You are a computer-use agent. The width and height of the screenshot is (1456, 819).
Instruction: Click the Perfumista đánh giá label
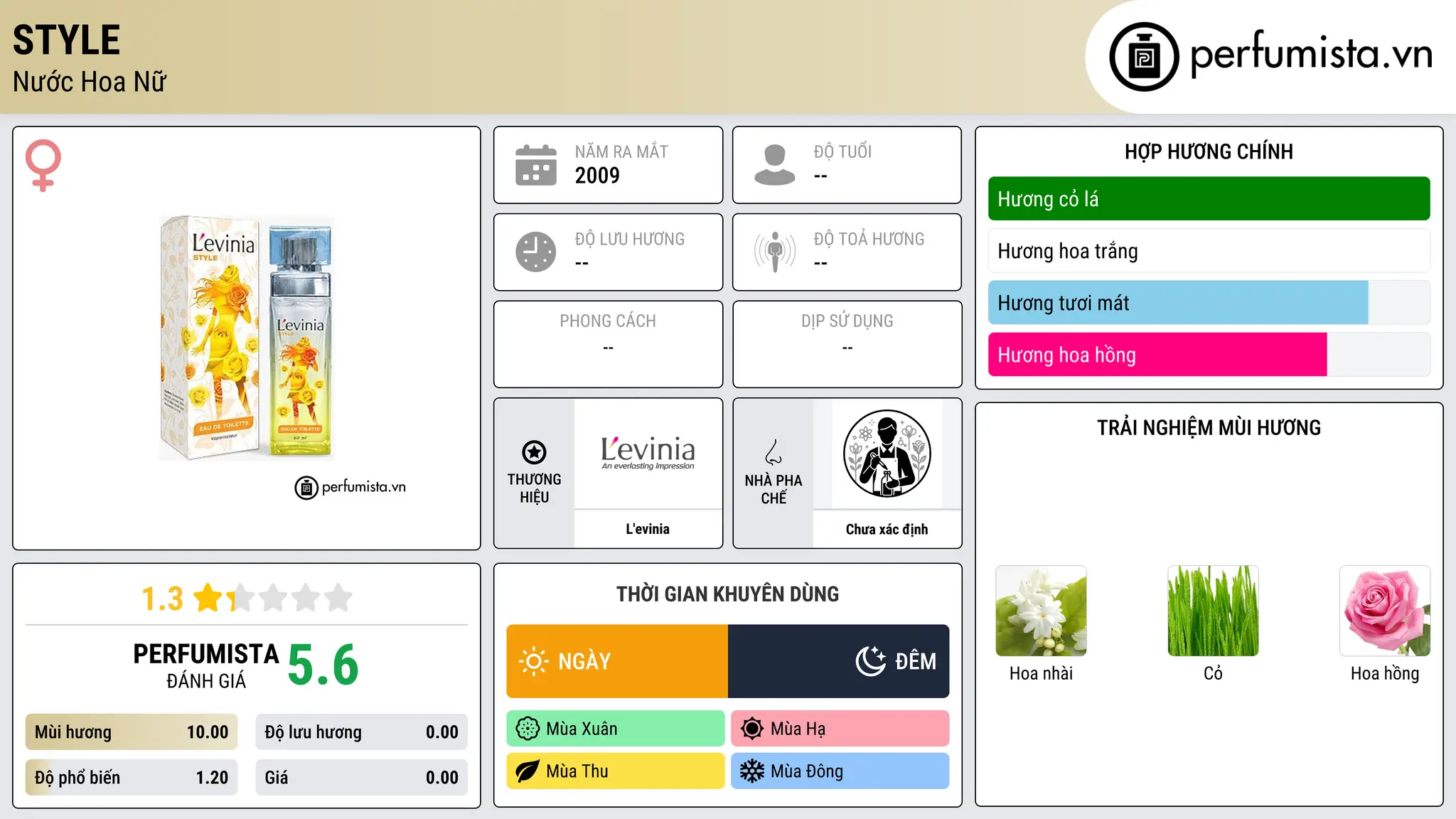click(x=206, y=666)
